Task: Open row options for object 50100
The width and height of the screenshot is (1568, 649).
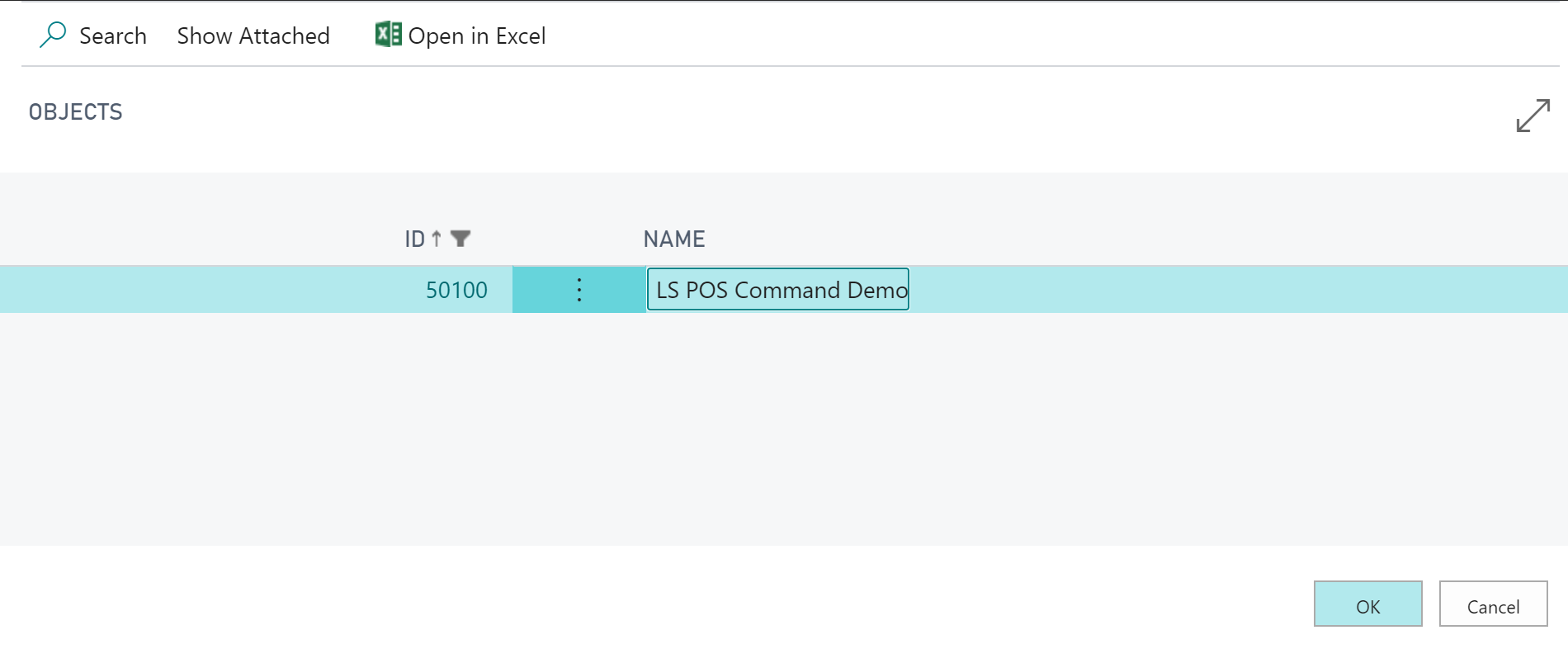Action: point(579,290)
